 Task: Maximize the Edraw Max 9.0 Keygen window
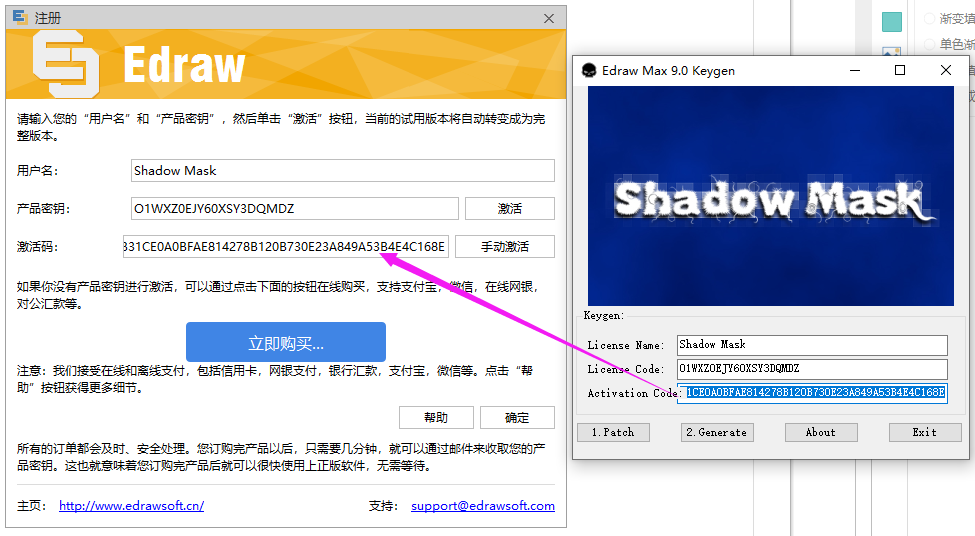(x=900, y=70)
